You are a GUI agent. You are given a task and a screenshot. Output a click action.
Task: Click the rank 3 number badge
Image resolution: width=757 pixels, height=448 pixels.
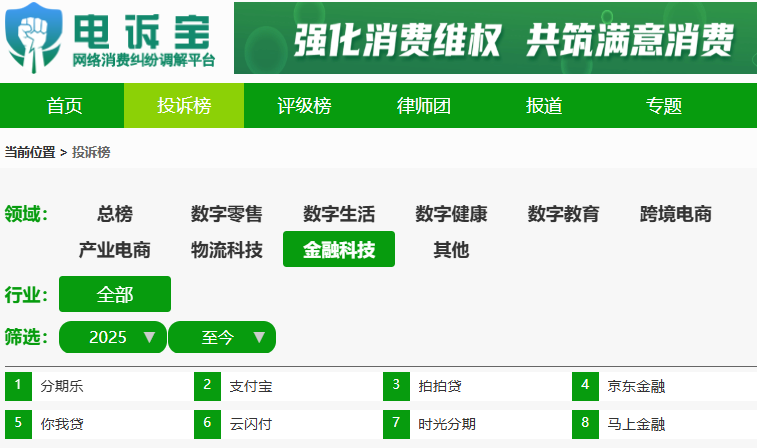coord(396,386)
